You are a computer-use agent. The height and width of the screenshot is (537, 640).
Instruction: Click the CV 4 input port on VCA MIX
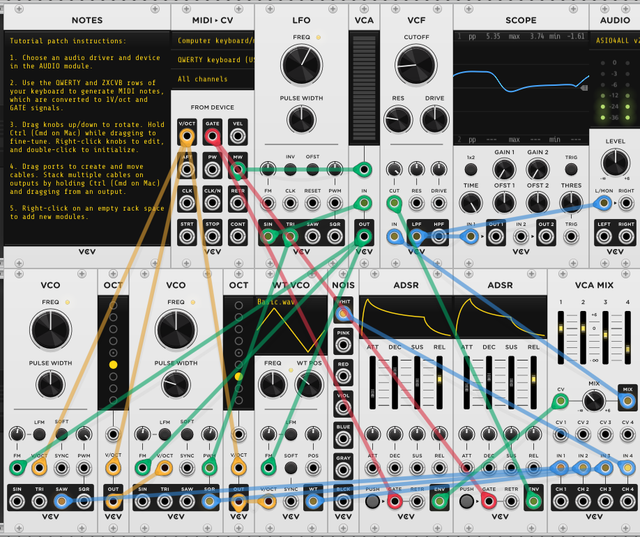(x=627, y=434)
